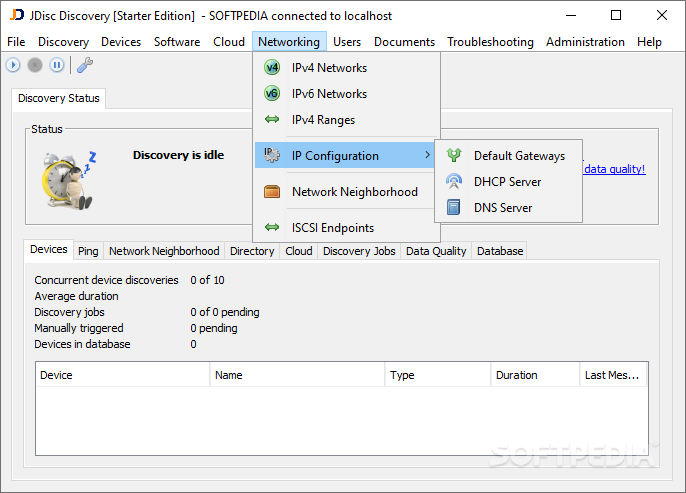Open the Devices menu
This screenshot has height=493, width=686.
(x=121, y=42)
